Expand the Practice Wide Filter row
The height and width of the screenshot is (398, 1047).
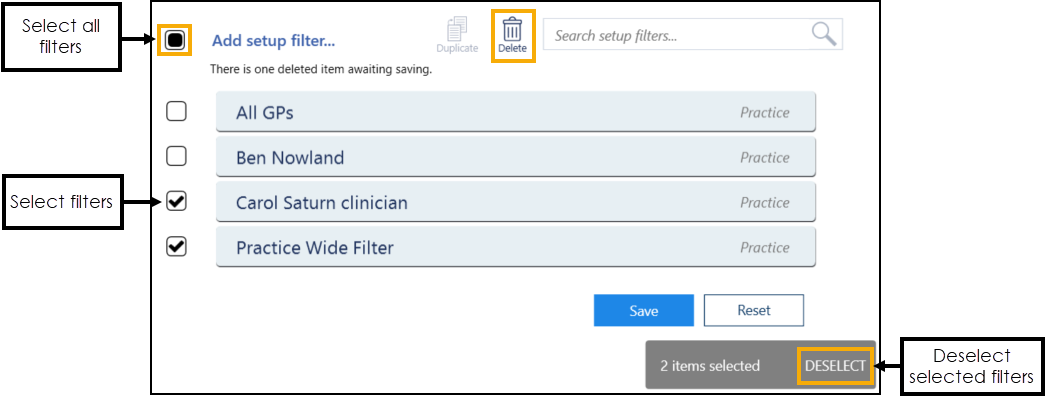(515, 248)
